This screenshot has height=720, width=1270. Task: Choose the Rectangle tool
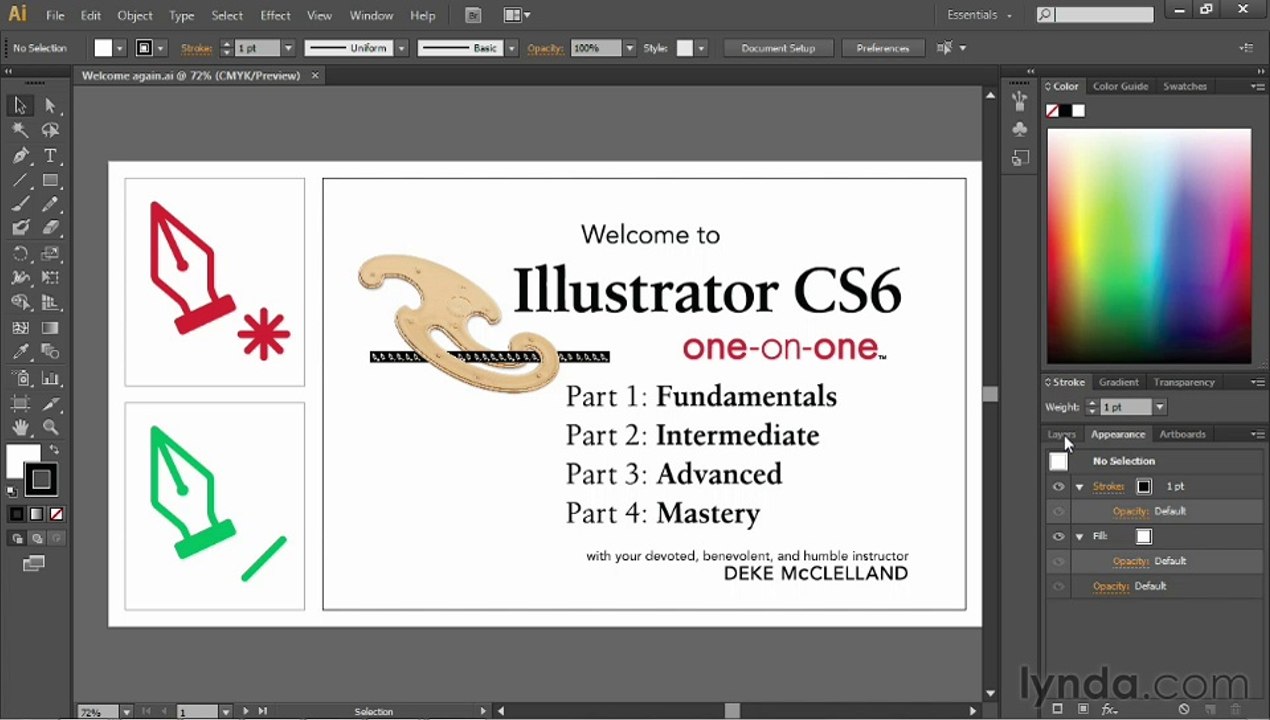(x=50, y=180)
